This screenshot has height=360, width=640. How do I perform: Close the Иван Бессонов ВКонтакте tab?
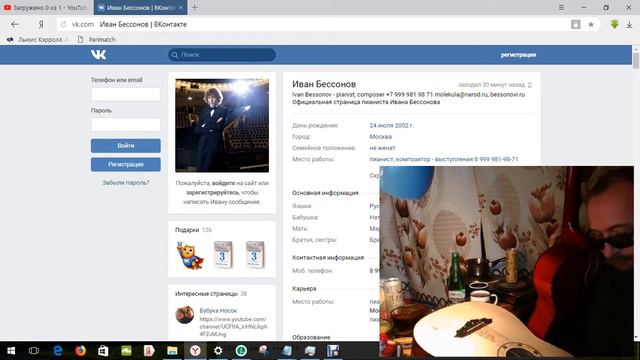pyautogui.click(x=180, y=7)
